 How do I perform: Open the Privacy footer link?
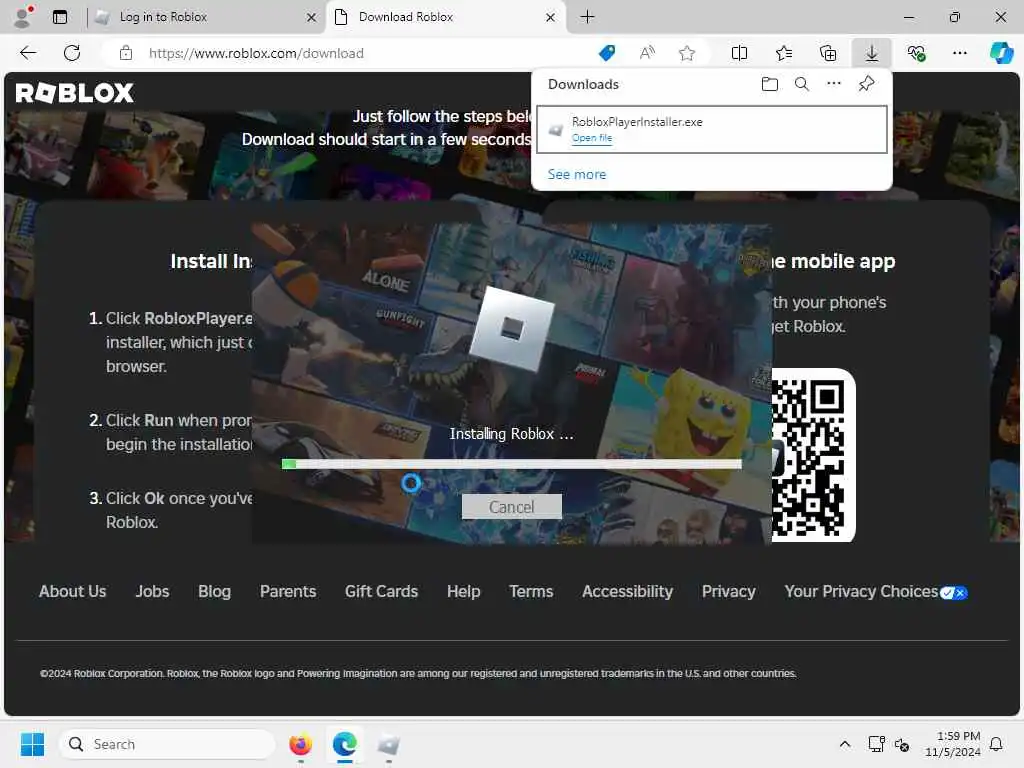click(728, 592)
